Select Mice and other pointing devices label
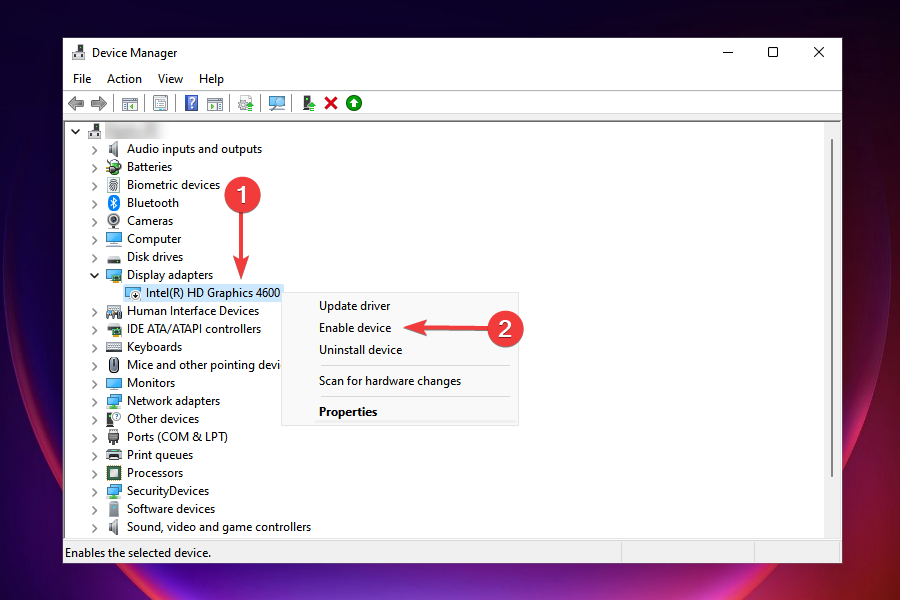The height and width of the screenshot is (600, 900). (203, 365)
